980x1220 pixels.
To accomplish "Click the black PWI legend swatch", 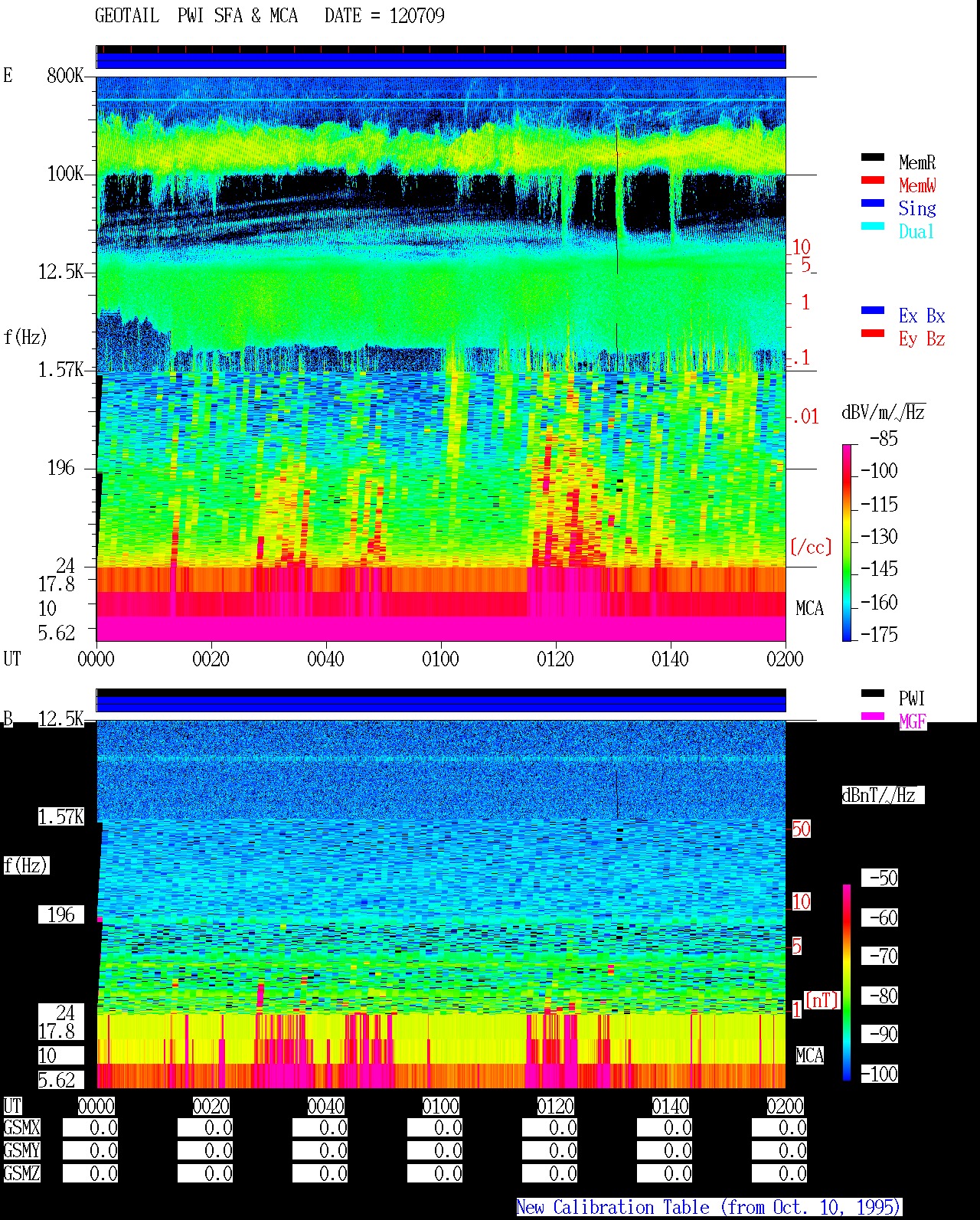I will 873,694.
